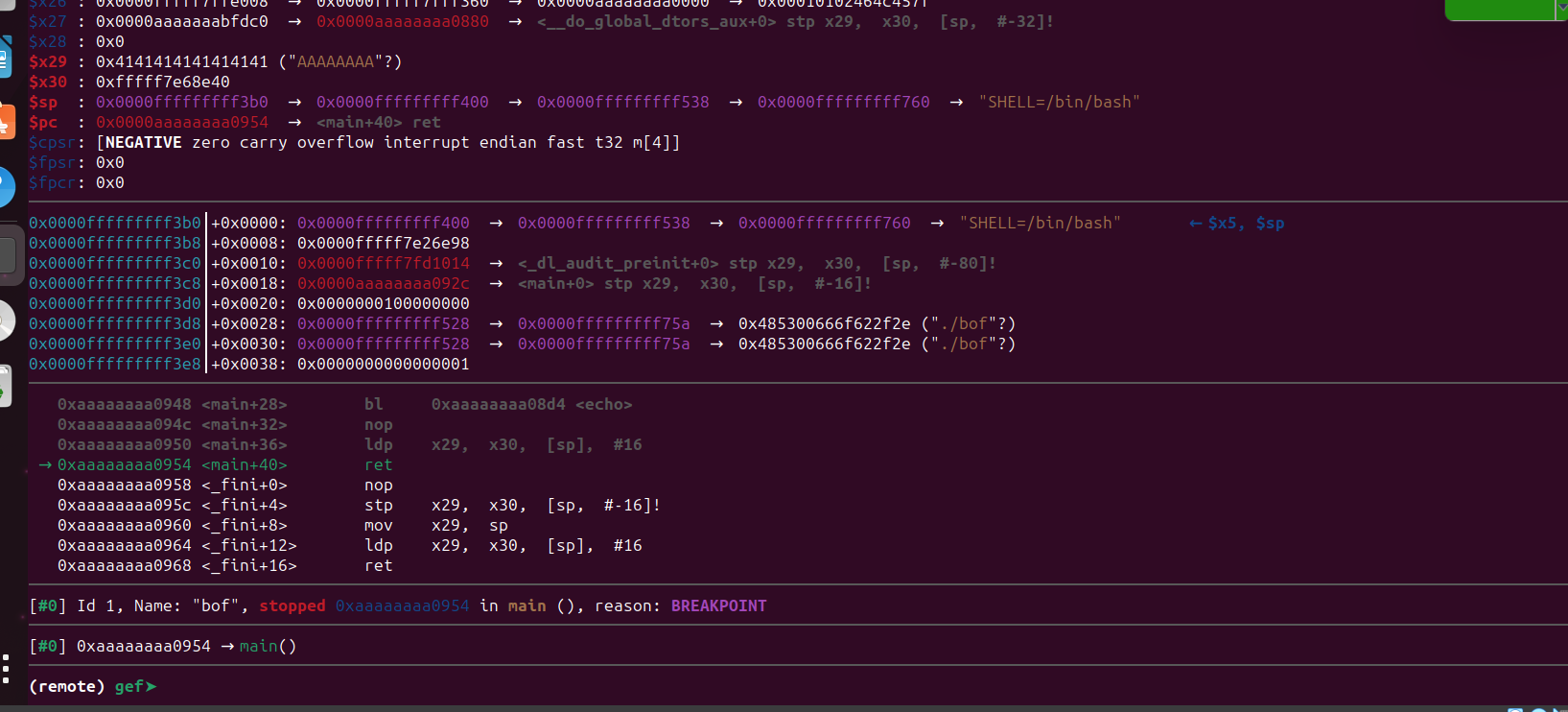Open LibreOffice Writer from the dock

[x=5, y=58]
